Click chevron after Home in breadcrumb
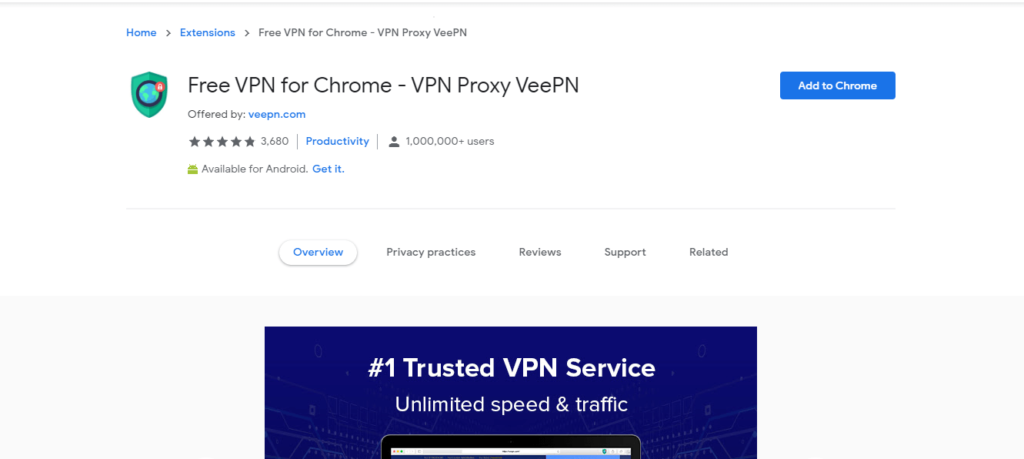Viewport: 1024px width, 459px height. [168, 33]
